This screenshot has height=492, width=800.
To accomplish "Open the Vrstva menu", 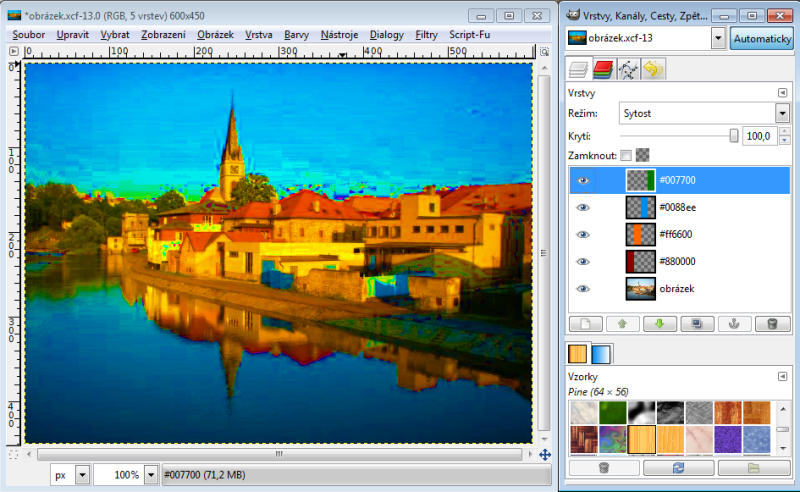I will (259, 35).
